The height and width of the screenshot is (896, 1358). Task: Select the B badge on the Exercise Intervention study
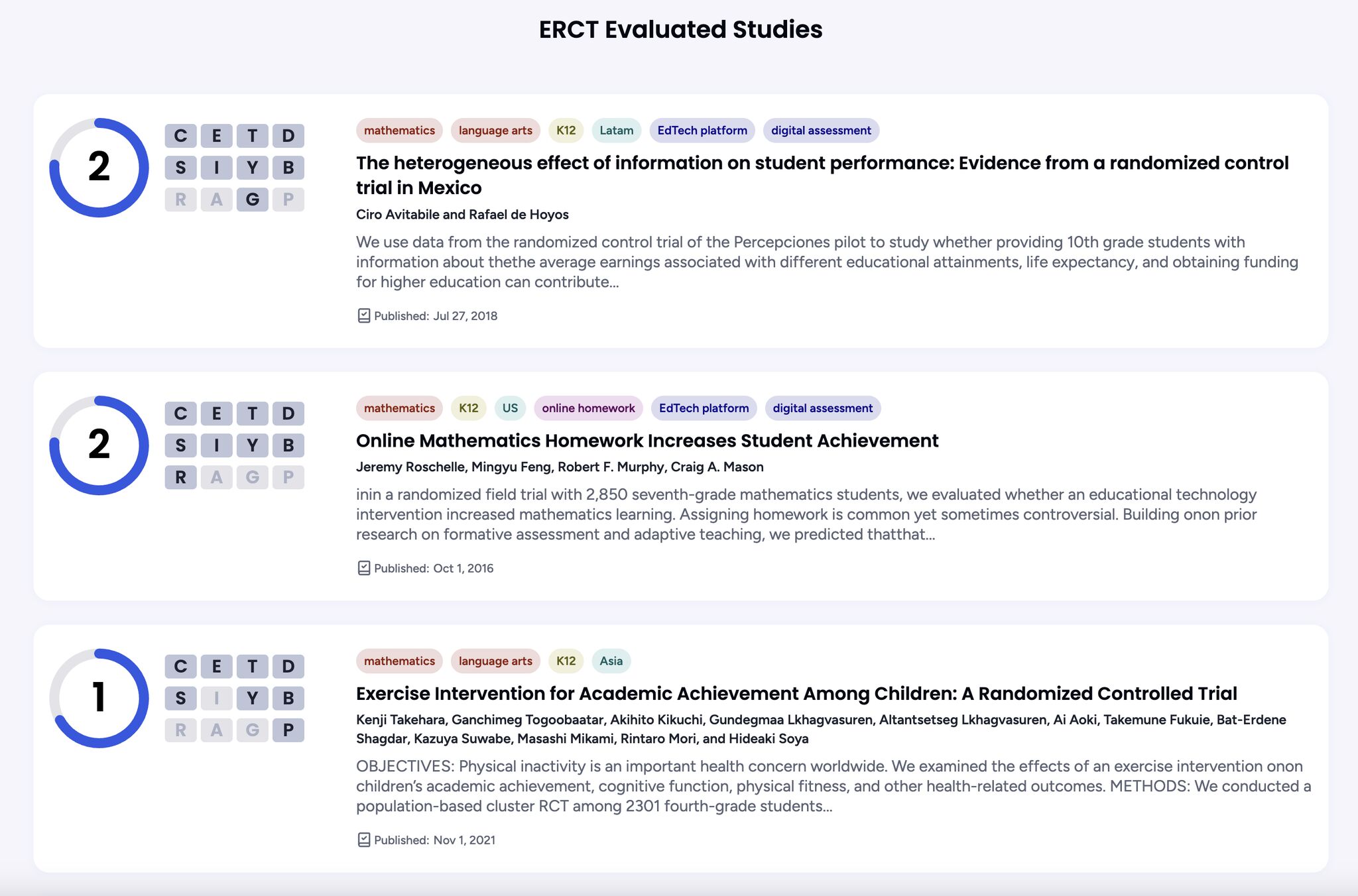(x=288, y=698)
